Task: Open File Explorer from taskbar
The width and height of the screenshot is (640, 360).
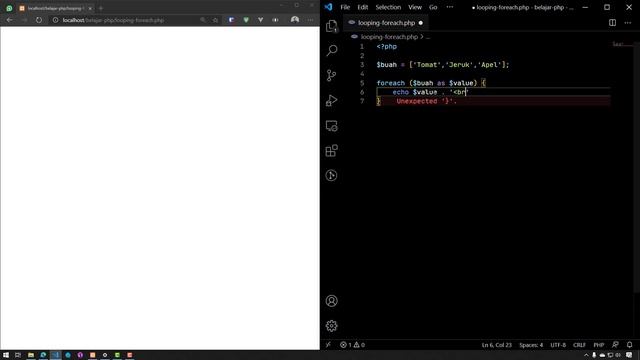Action: click(x=31, y=355)
